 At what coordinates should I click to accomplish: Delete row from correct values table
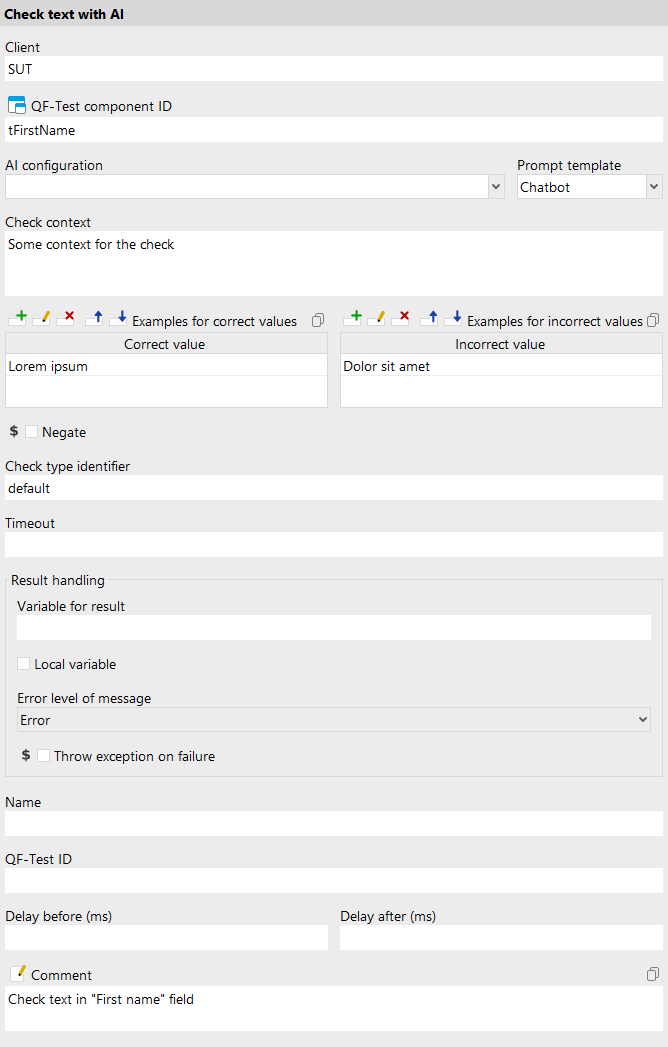click(66, 318)
